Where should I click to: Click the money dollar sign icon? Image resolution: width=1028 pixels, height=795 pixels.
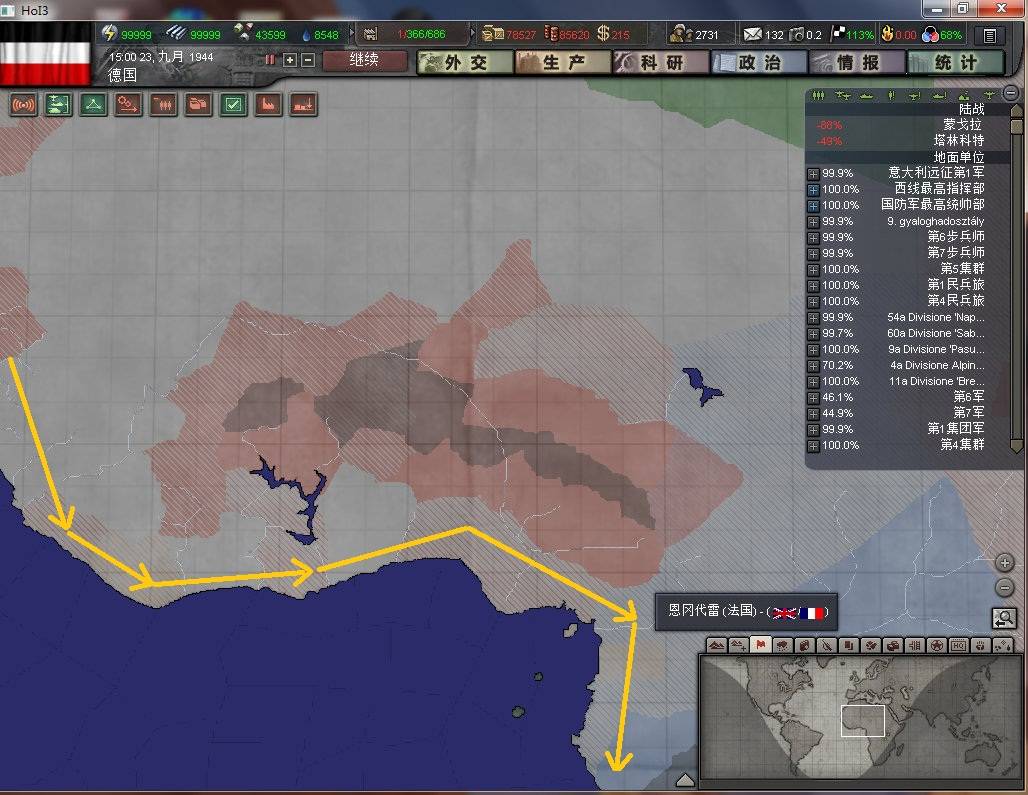click(603, 33)
